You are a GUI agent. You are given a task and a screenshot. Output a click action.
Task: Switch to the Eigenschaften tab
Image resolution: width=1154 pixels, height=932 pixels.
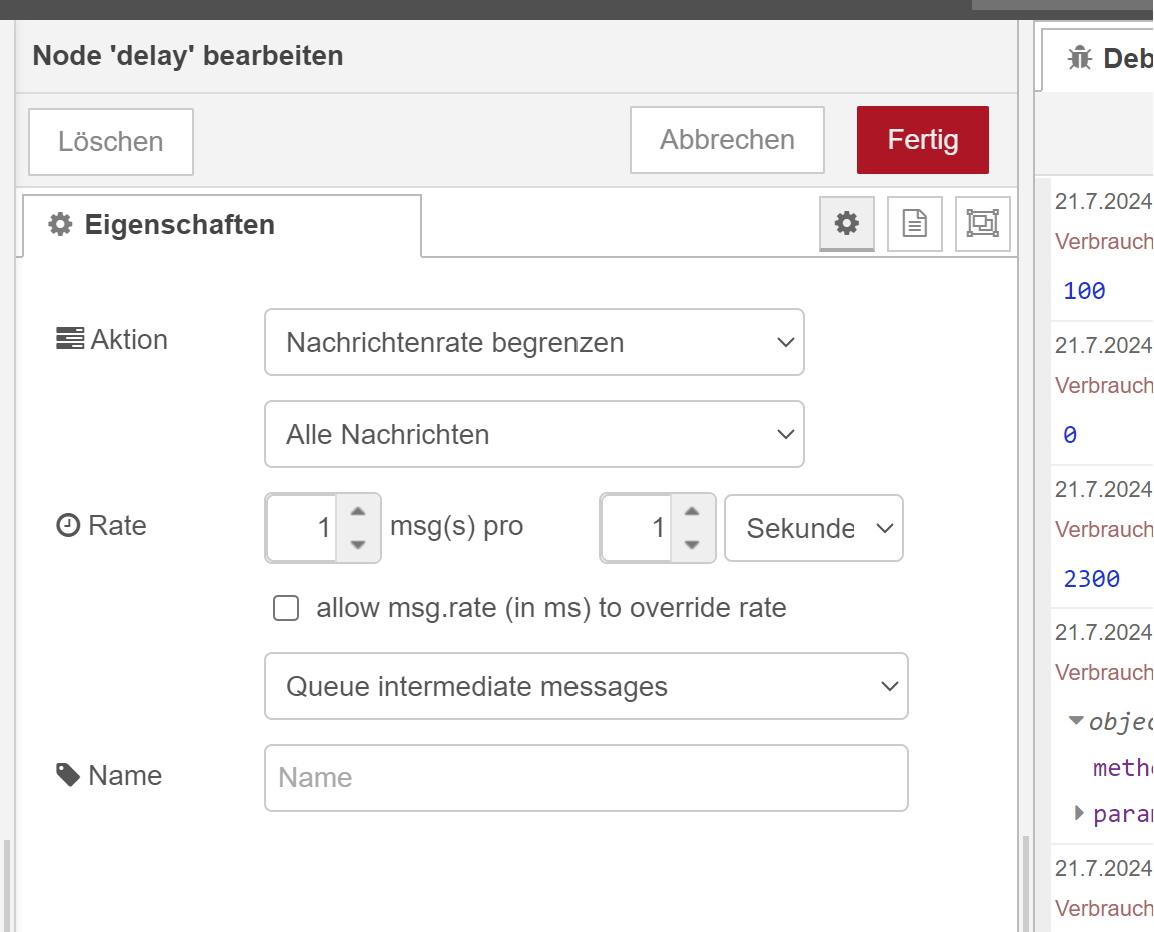221,225
